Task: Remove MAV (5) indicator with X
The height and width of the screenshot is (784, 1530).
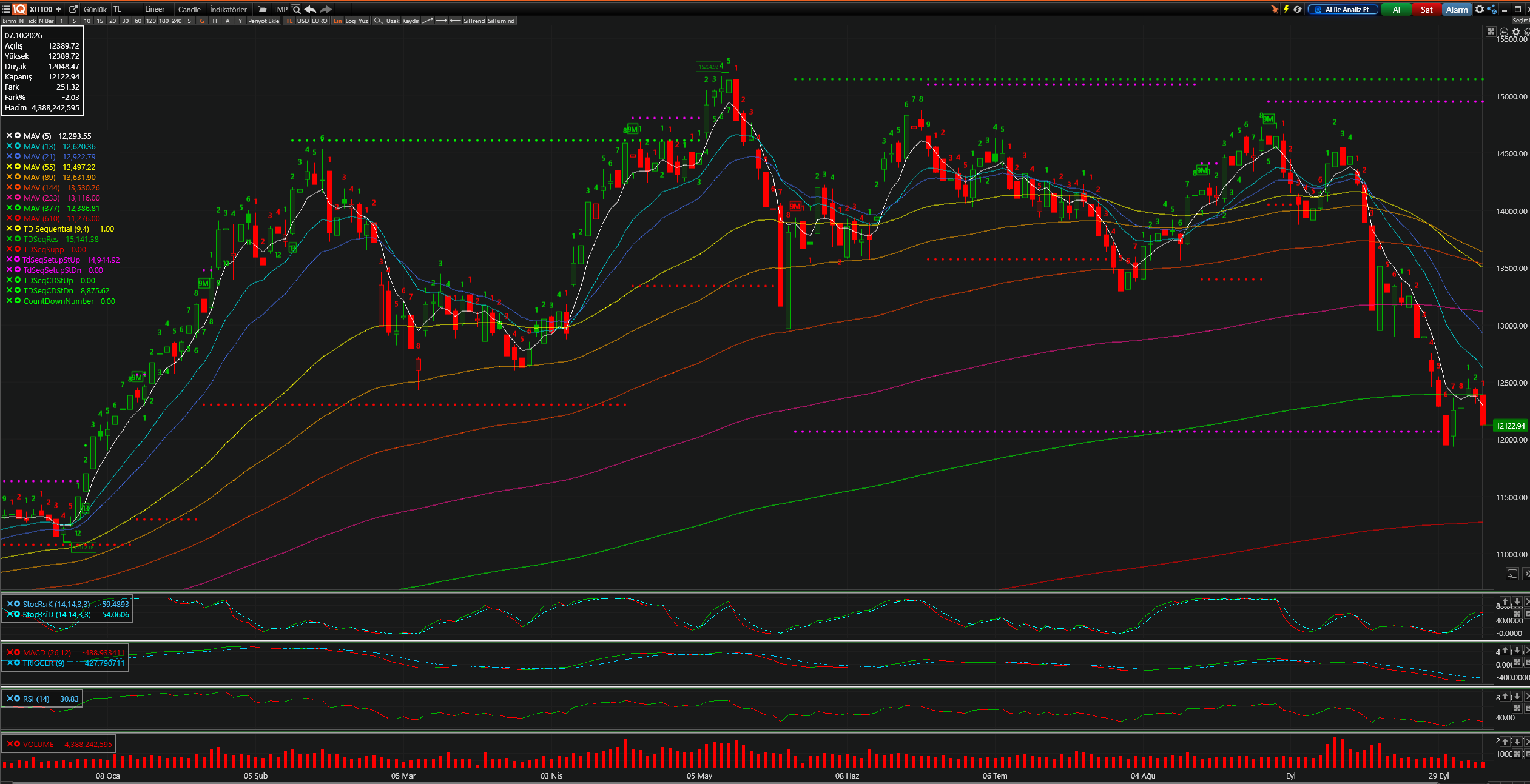Action: (9, 136)
